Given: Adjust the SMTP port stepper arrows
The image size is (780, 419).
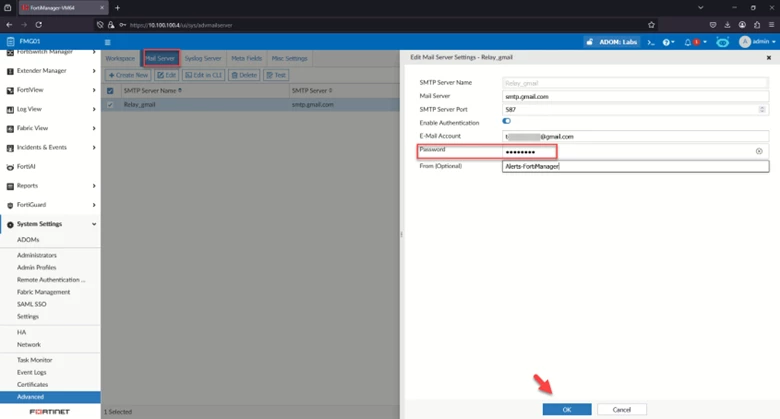Looking at the screenshot, I should click(x=762, y=109).
